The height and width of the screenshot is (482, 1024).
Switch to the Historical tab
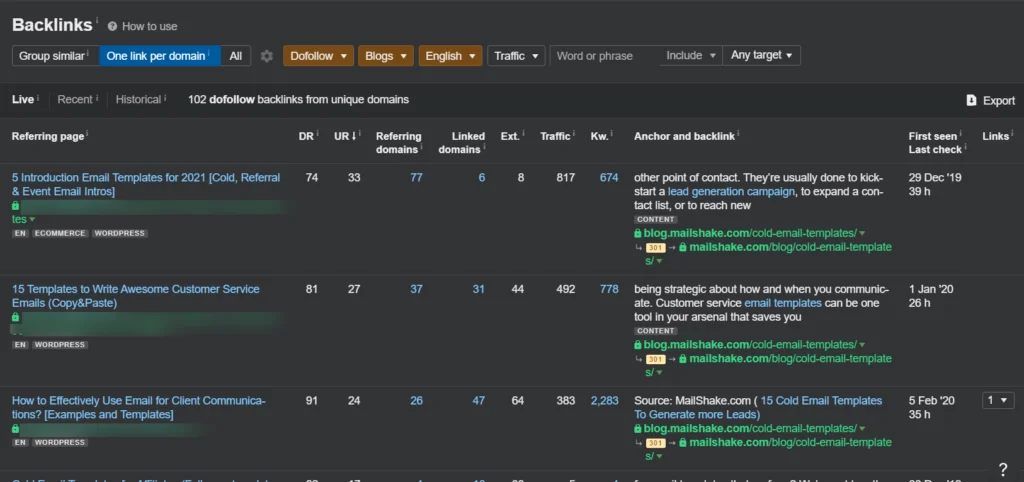138,99
